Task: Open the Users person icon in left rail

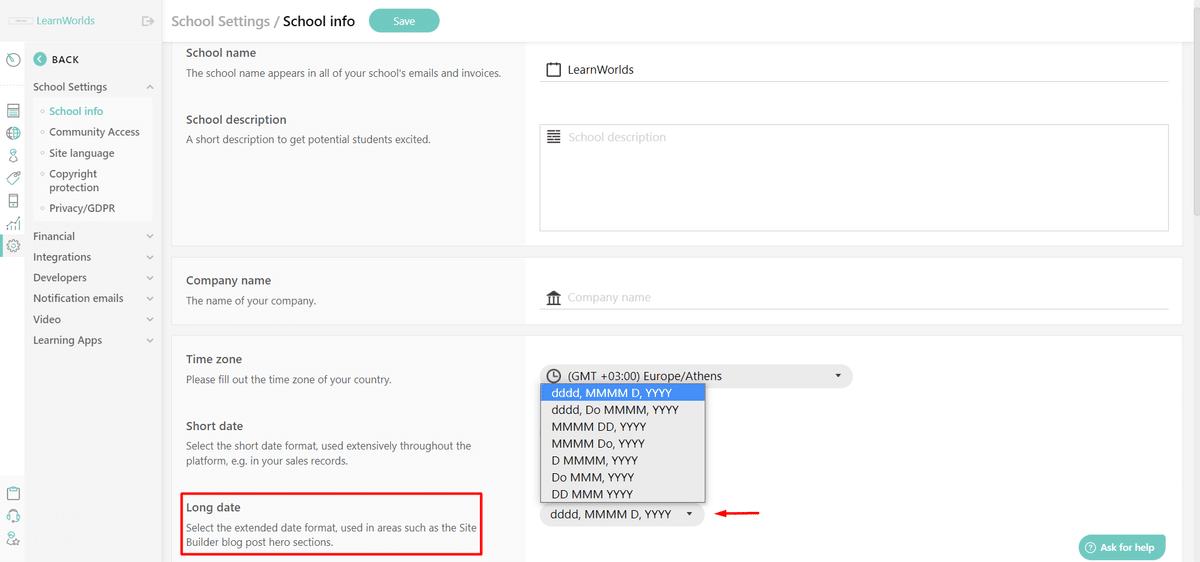Action: [13, 156]
